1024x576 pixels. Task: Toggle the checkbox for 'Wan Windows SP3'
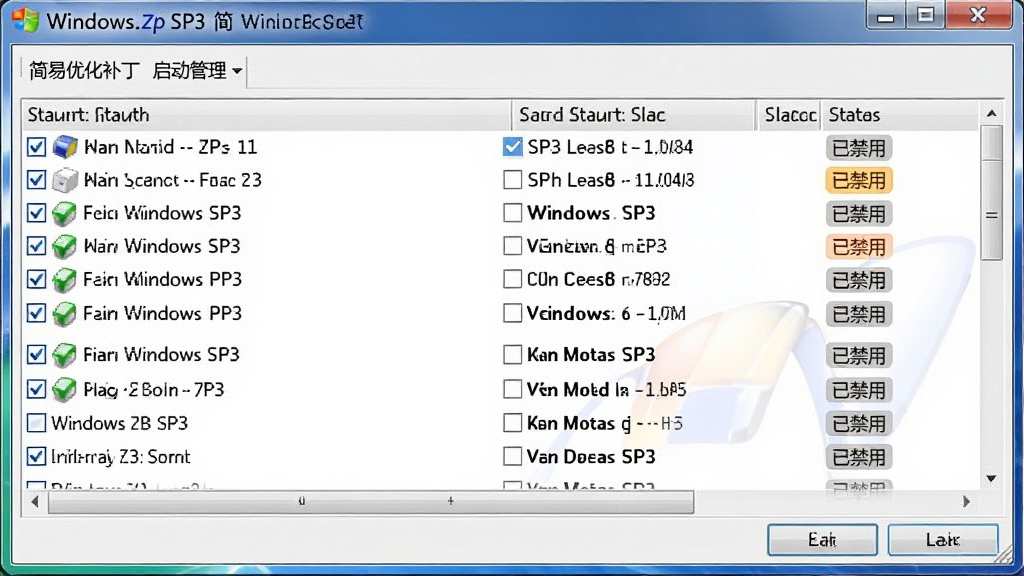click(x=37, y=246)
